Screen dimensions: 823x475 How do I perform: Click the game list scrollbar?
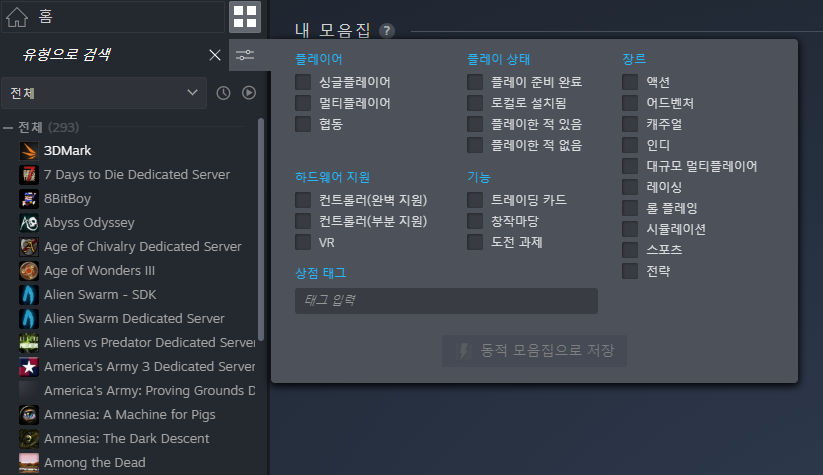tap(261, 229)
